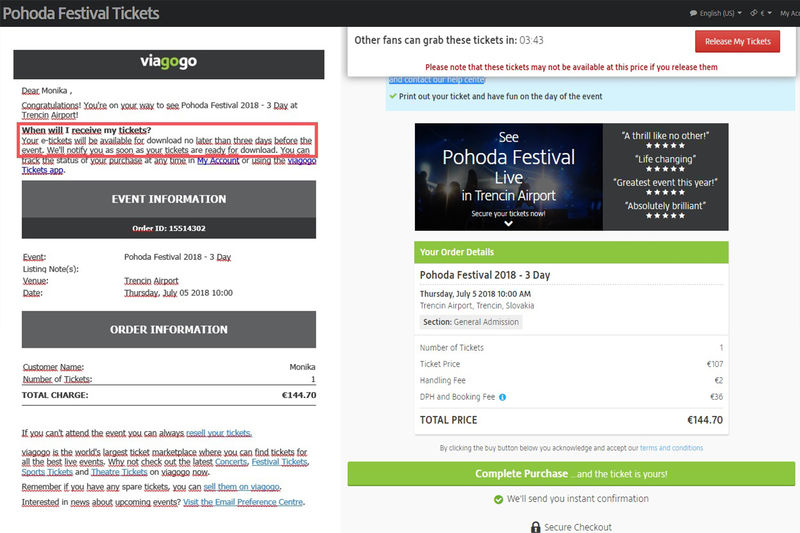The height and width of the screenshot is (533, 800).
Task: Click the checkmark beside 'Print out your ticket'
Action: point(393,96)
